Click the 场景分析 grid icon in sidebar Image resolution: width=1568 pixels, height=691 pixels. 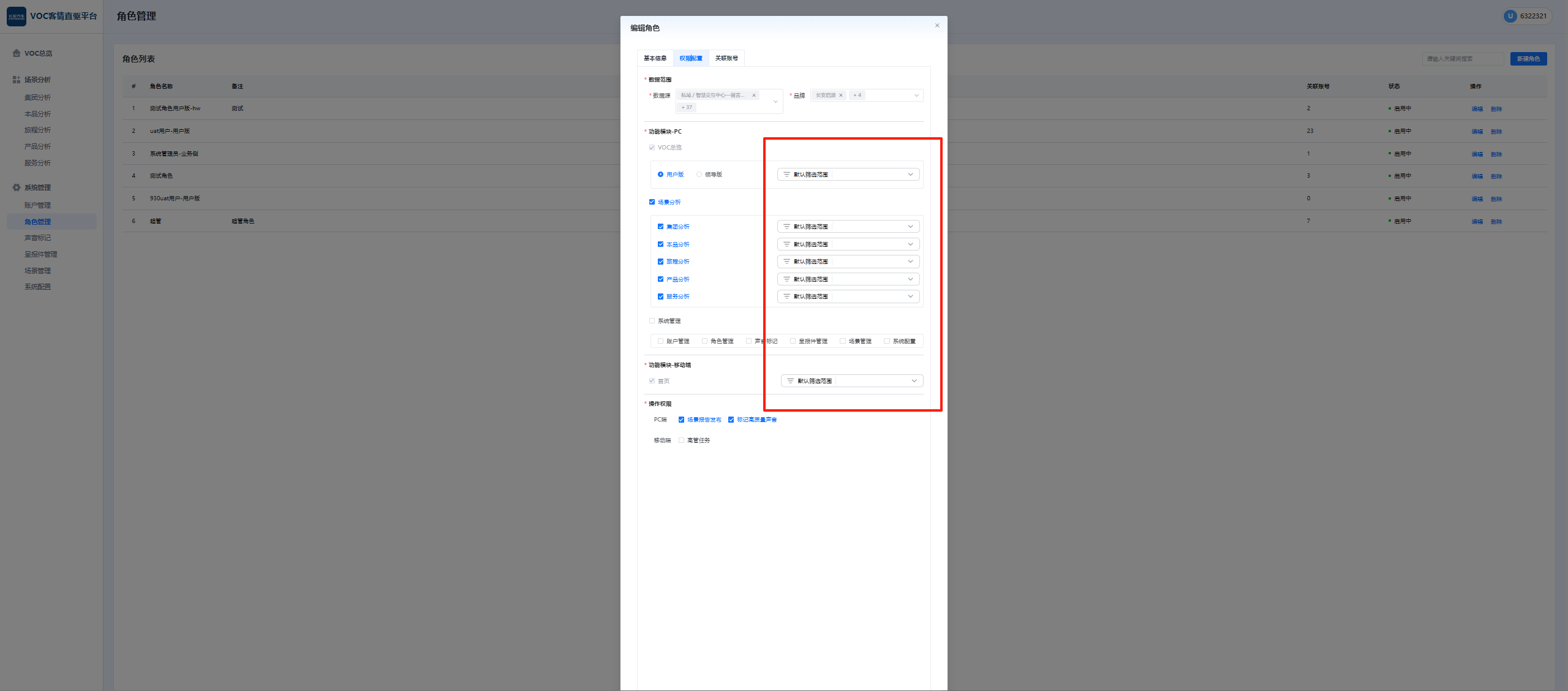(17, 80)
